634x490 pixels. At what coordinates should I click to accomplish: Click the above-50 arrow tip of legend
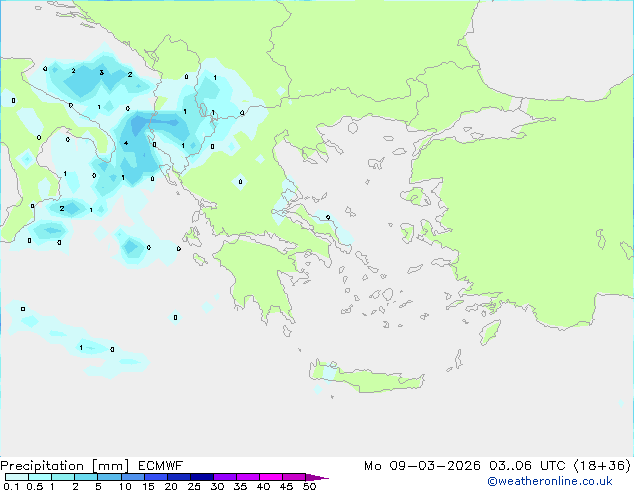click(317, 477)
